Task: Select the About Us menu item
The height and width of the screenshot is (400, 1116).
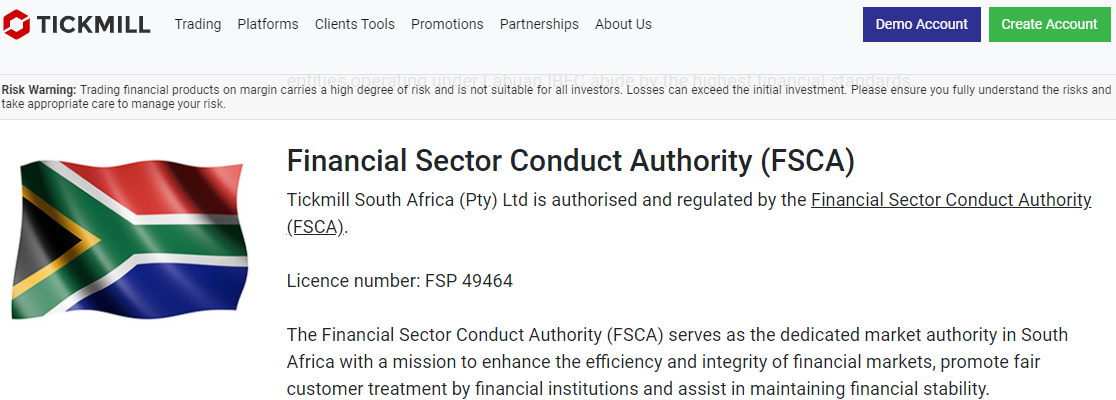Action: pyautogui.click(x=623, y=24)
